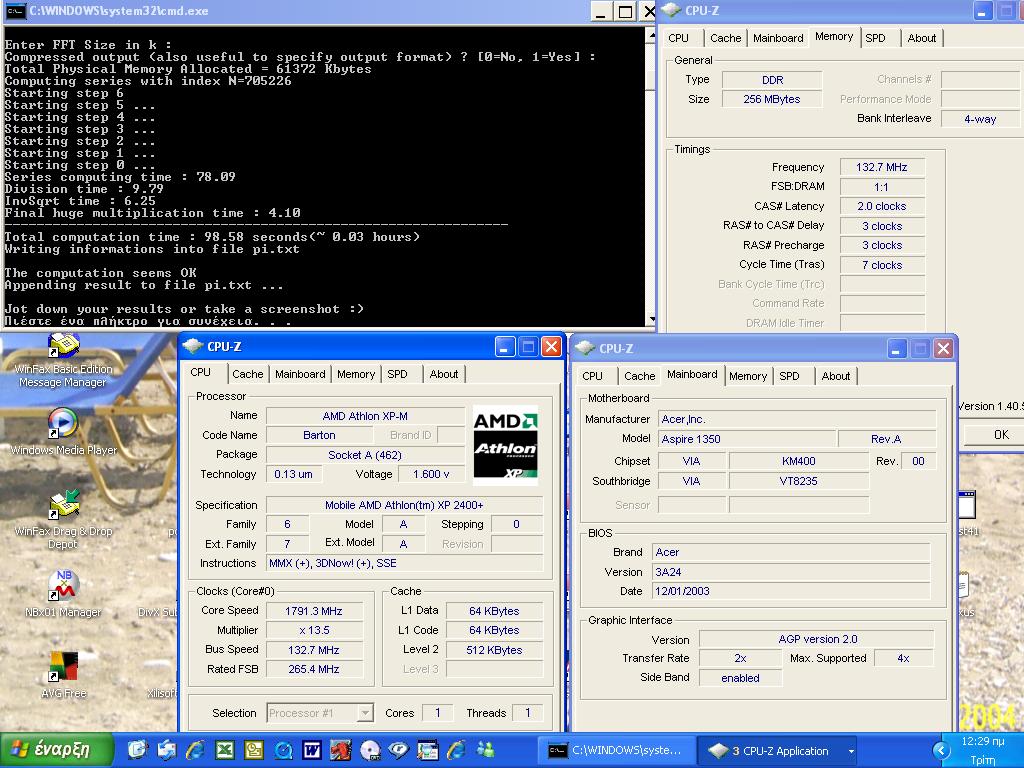Click cmd window scrollbar down arrow
1024x768 pixels.
click(650, 319)
